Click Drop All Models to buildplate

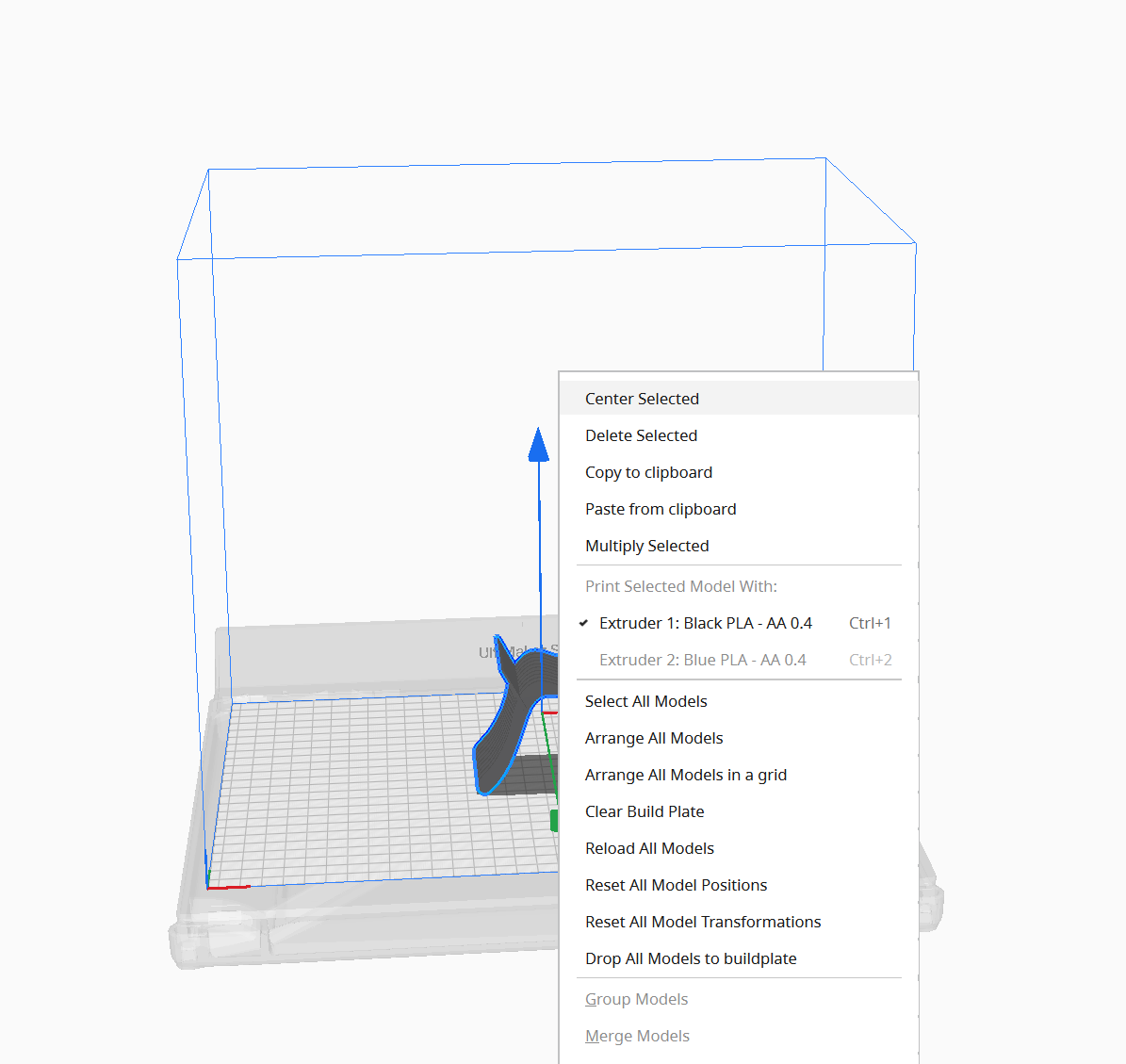pyautogui.click(x=738, y=958)
